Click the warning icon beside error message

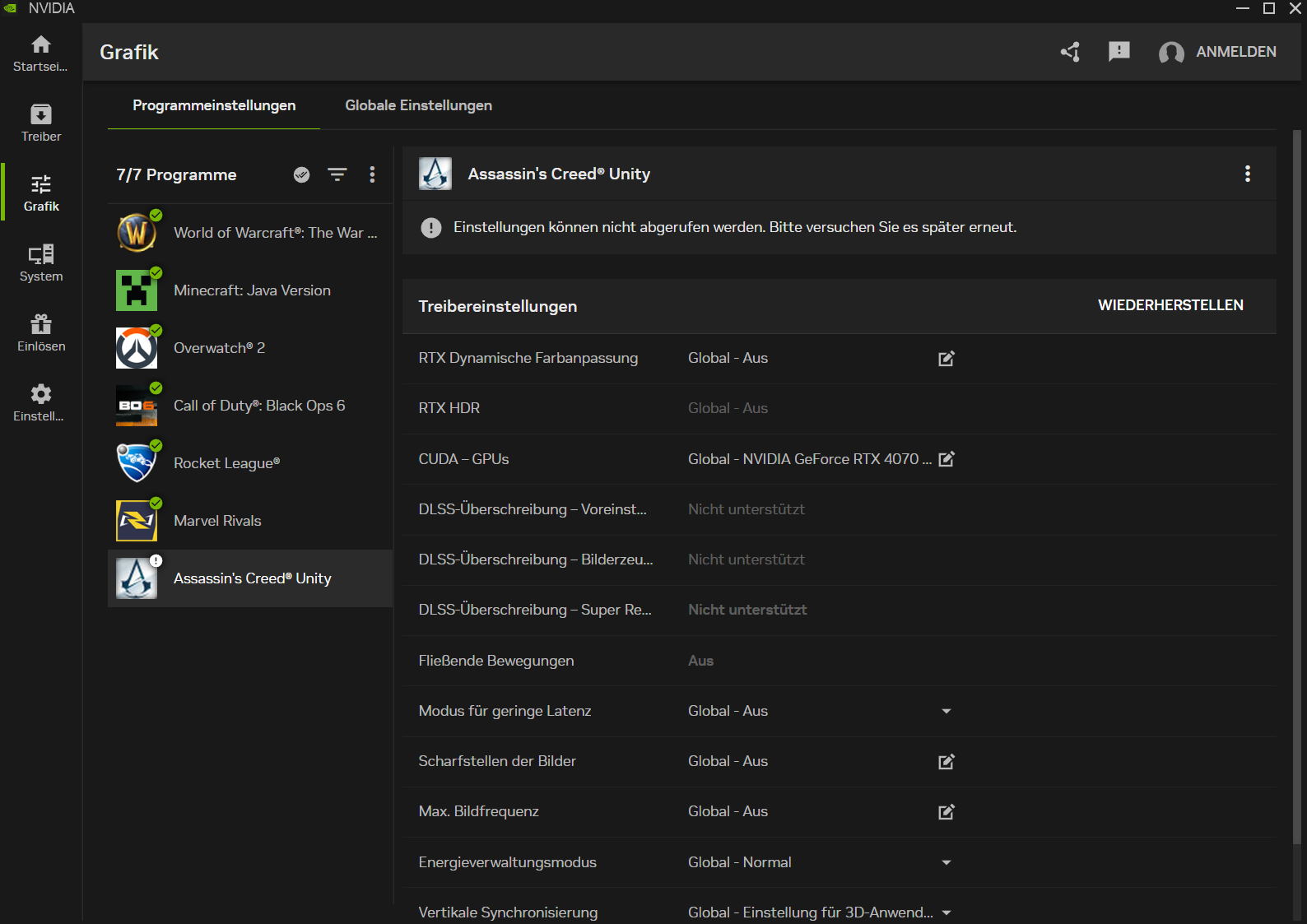[x=431, y=228]
